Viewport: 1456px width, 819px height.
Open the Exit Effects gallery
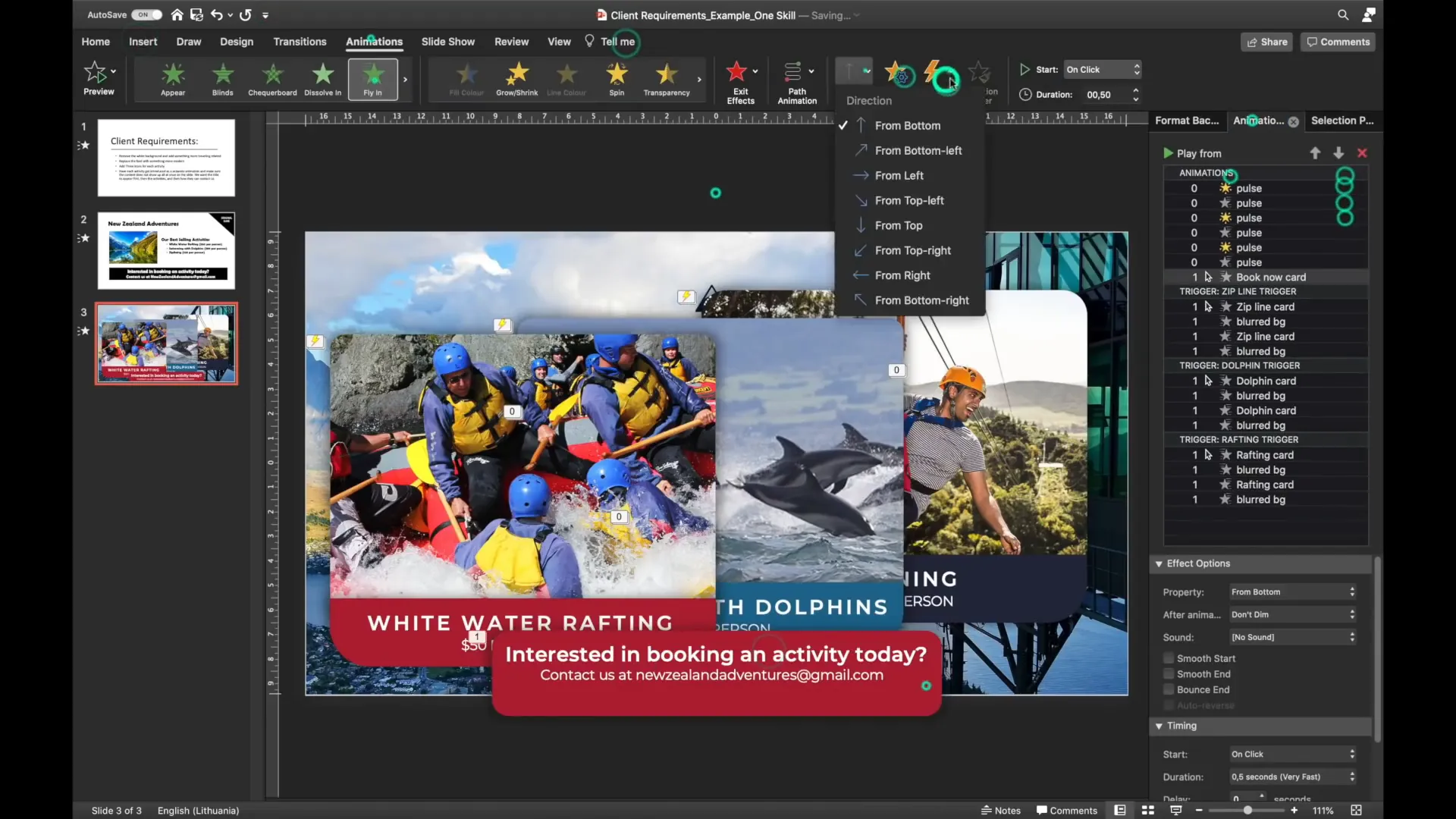[739, 79]
